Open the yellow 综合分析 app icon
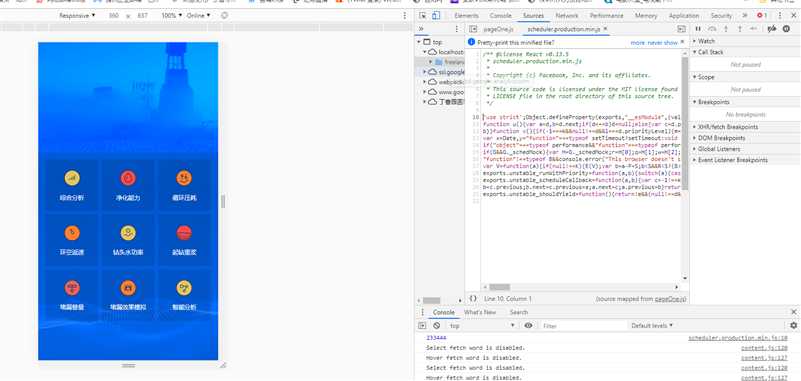This screenshot has width=801, height=381. 72,178
